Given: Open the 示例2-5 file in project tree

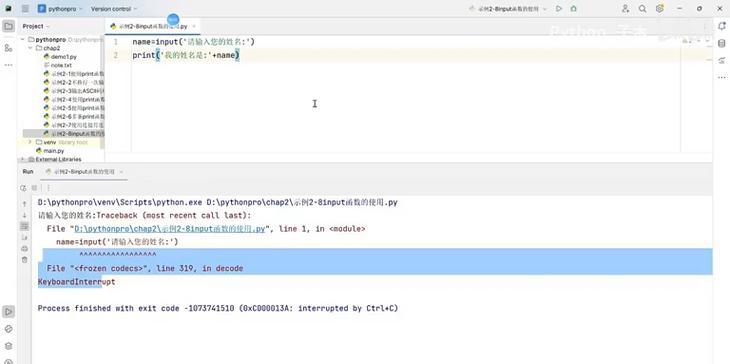Looking at the screenshot, I should (x=74, y=108).
